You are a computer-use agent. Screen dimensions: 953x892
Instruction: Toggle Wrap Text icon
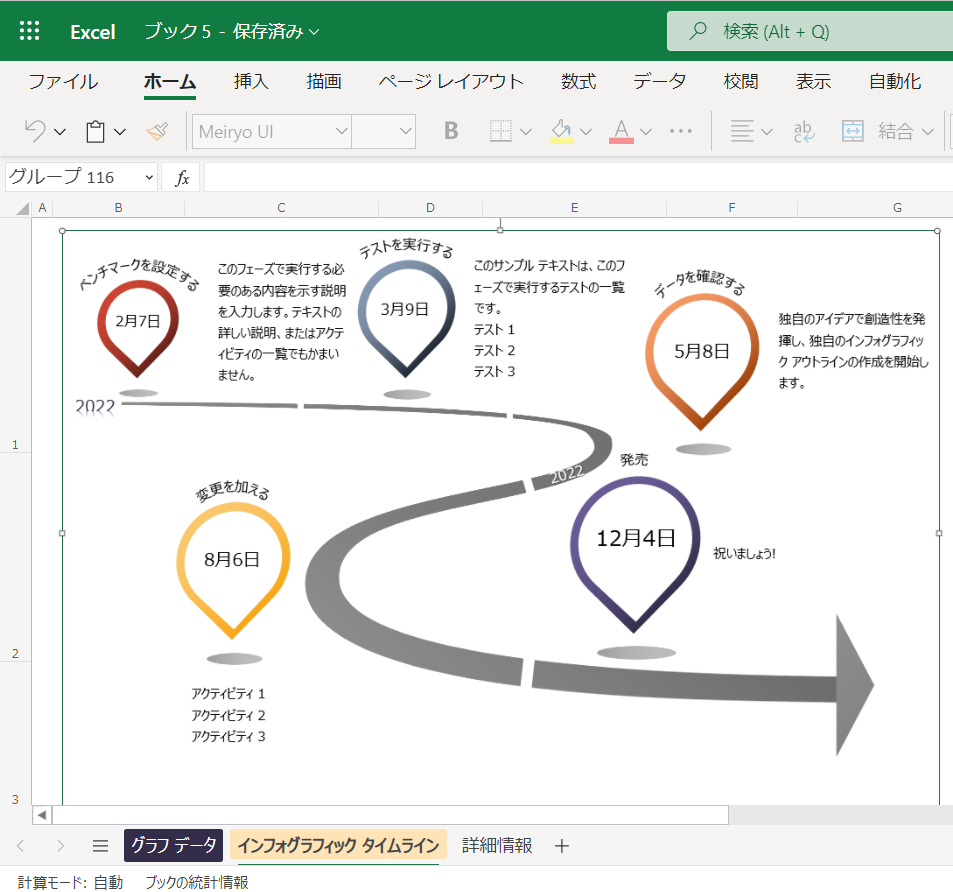point(803,131)
